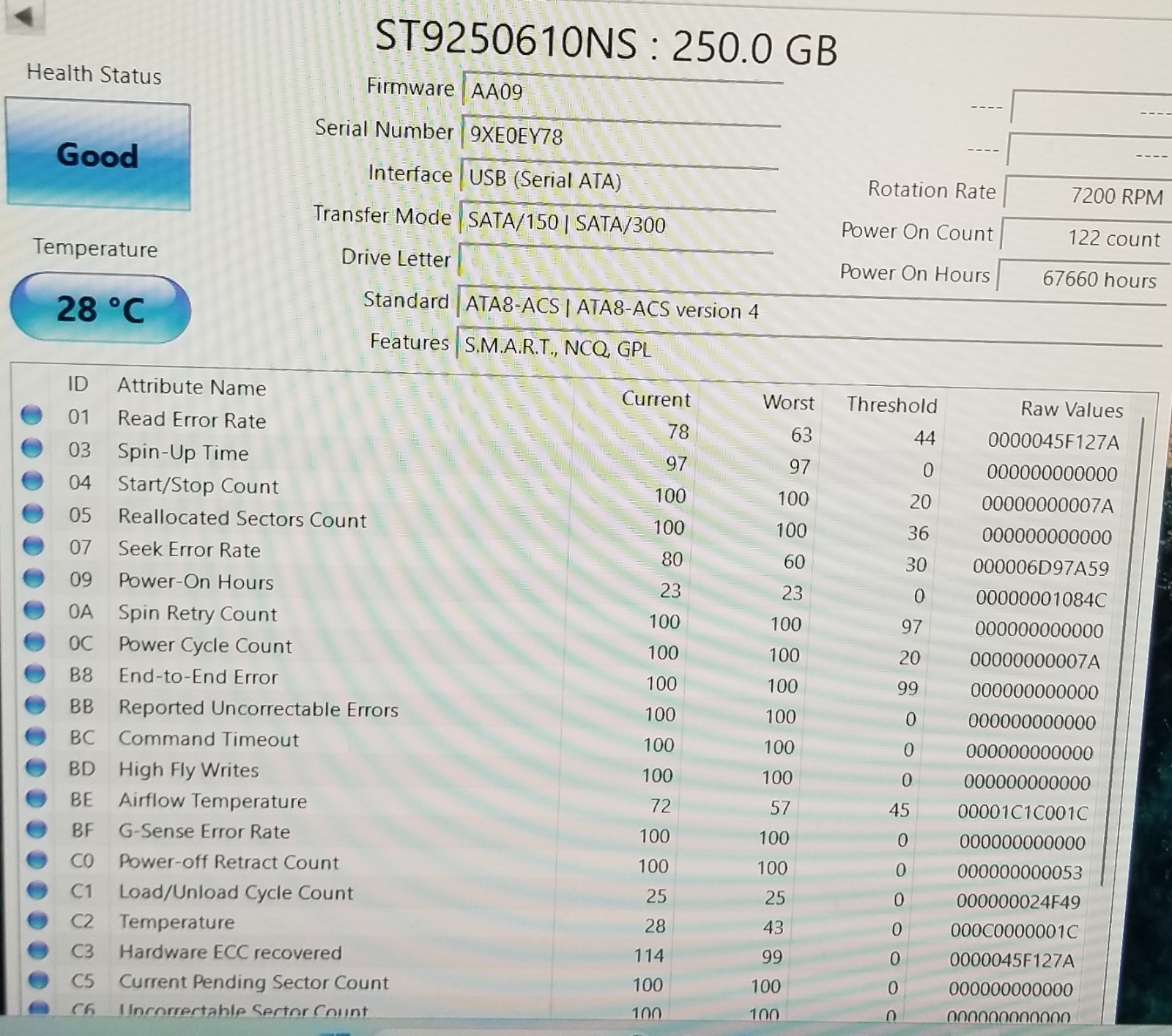Click raw value 00000001084C for Power-On Hours
The width and height of the screenshot is (1172, 1036).
(x=1041, y=599)
